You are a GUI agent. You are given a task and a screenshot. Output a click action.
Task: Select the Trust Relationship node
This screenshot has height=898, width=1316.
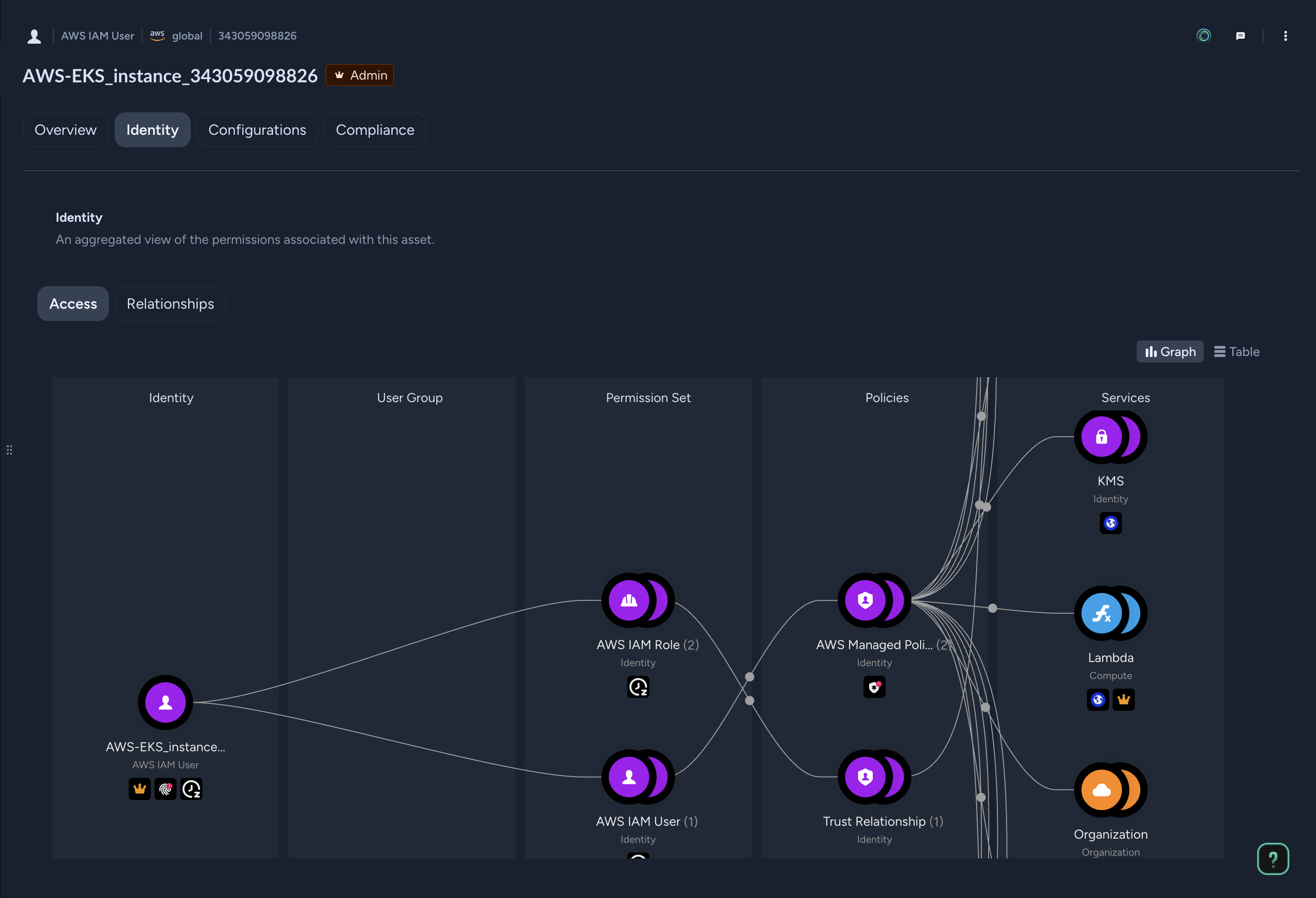(x=865, y=777)
